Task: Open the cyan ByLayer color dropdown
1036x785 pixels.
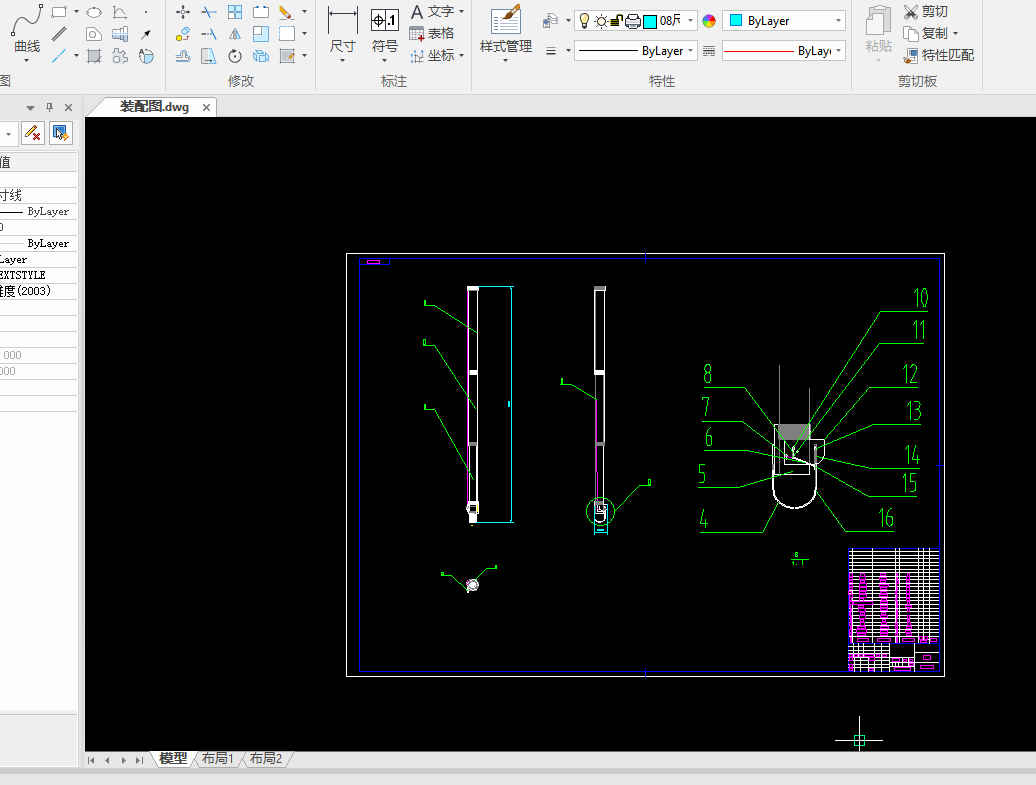Action: point(838,21)
